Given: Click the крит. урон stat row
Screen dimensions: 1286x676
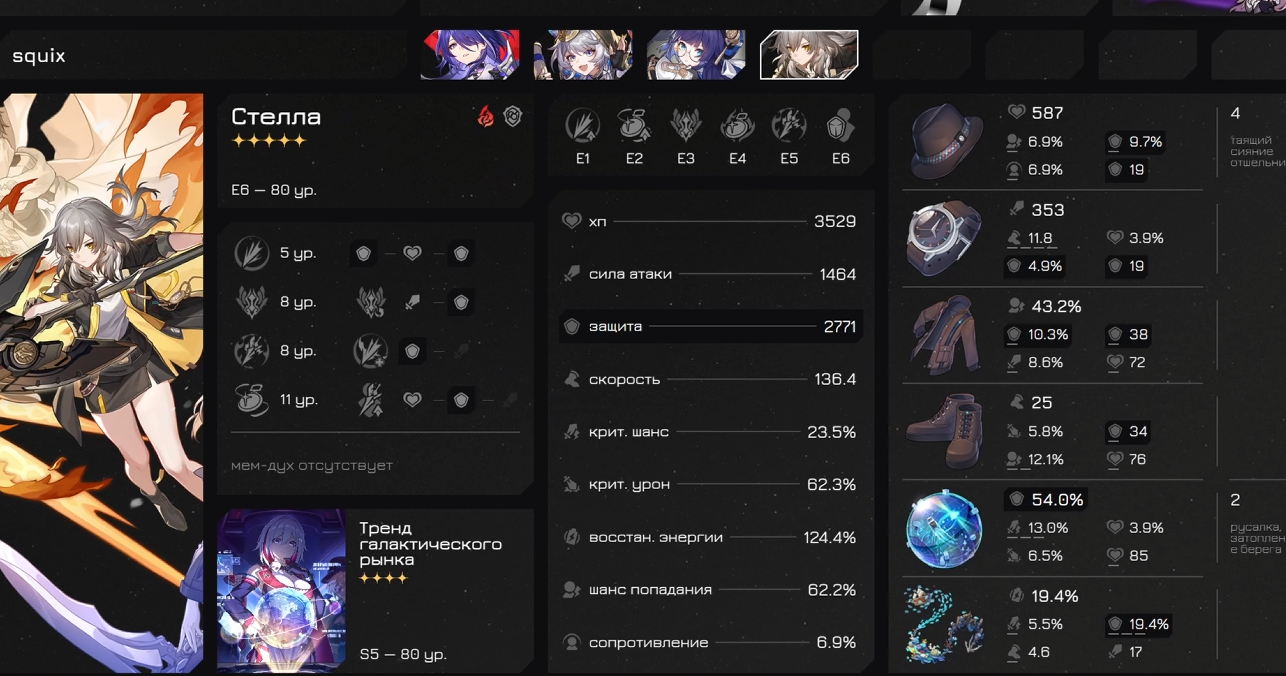Looking at the screenshot, I should [x=710, y=485].
